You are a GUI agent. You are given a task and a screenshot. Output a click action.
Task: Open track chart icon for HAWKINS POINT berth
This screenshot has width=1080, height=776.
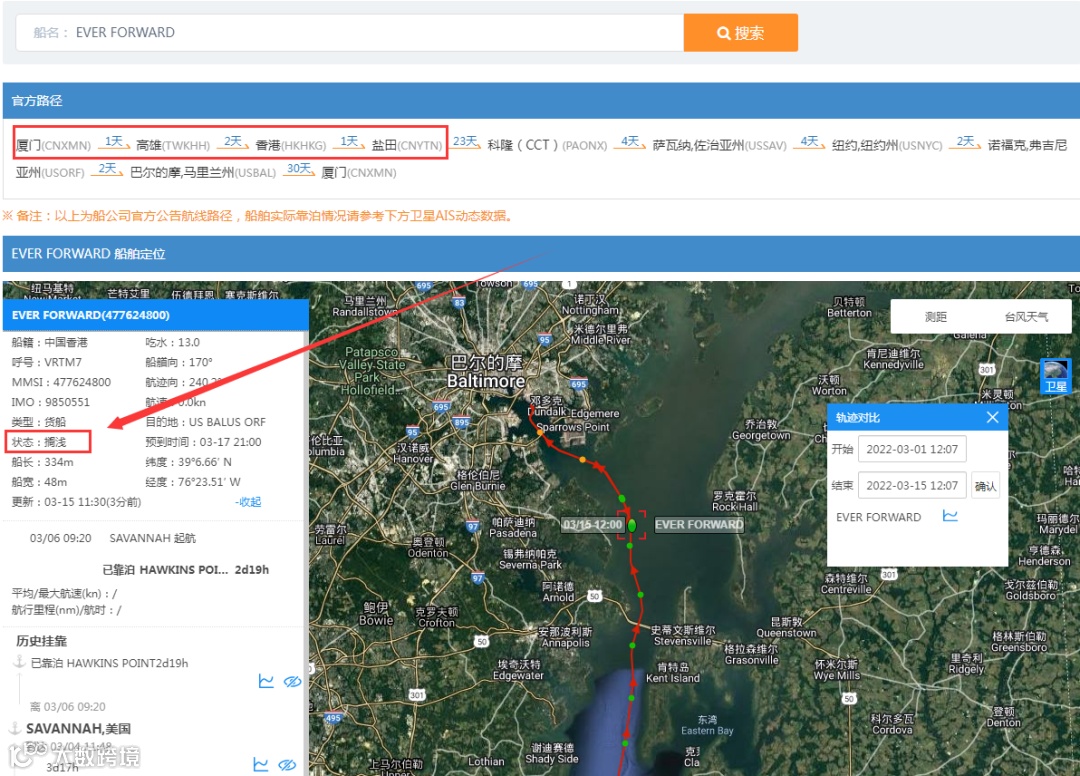[266, 681]
